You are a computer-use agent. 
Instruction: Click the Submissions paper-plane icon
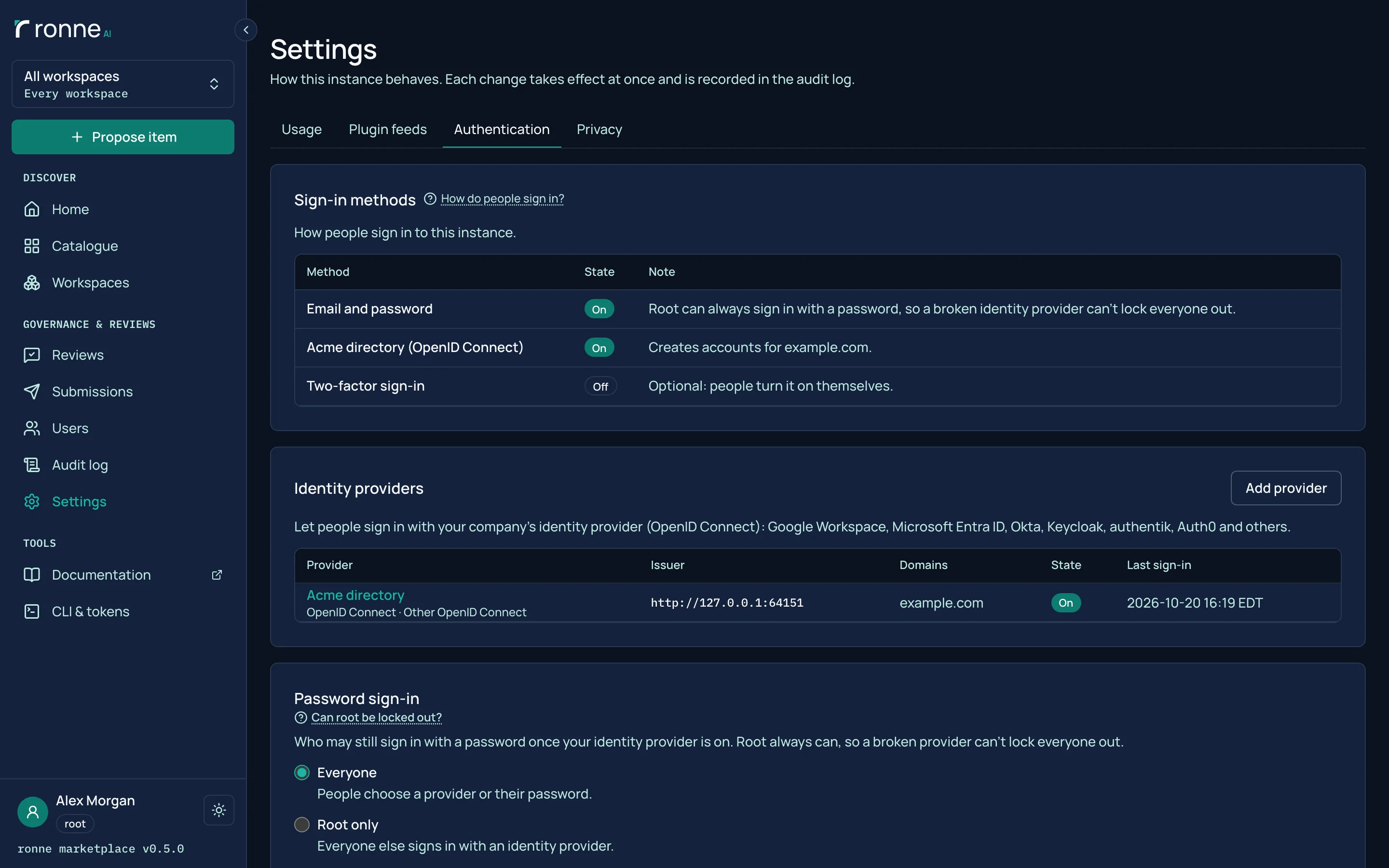pos(31,392)
